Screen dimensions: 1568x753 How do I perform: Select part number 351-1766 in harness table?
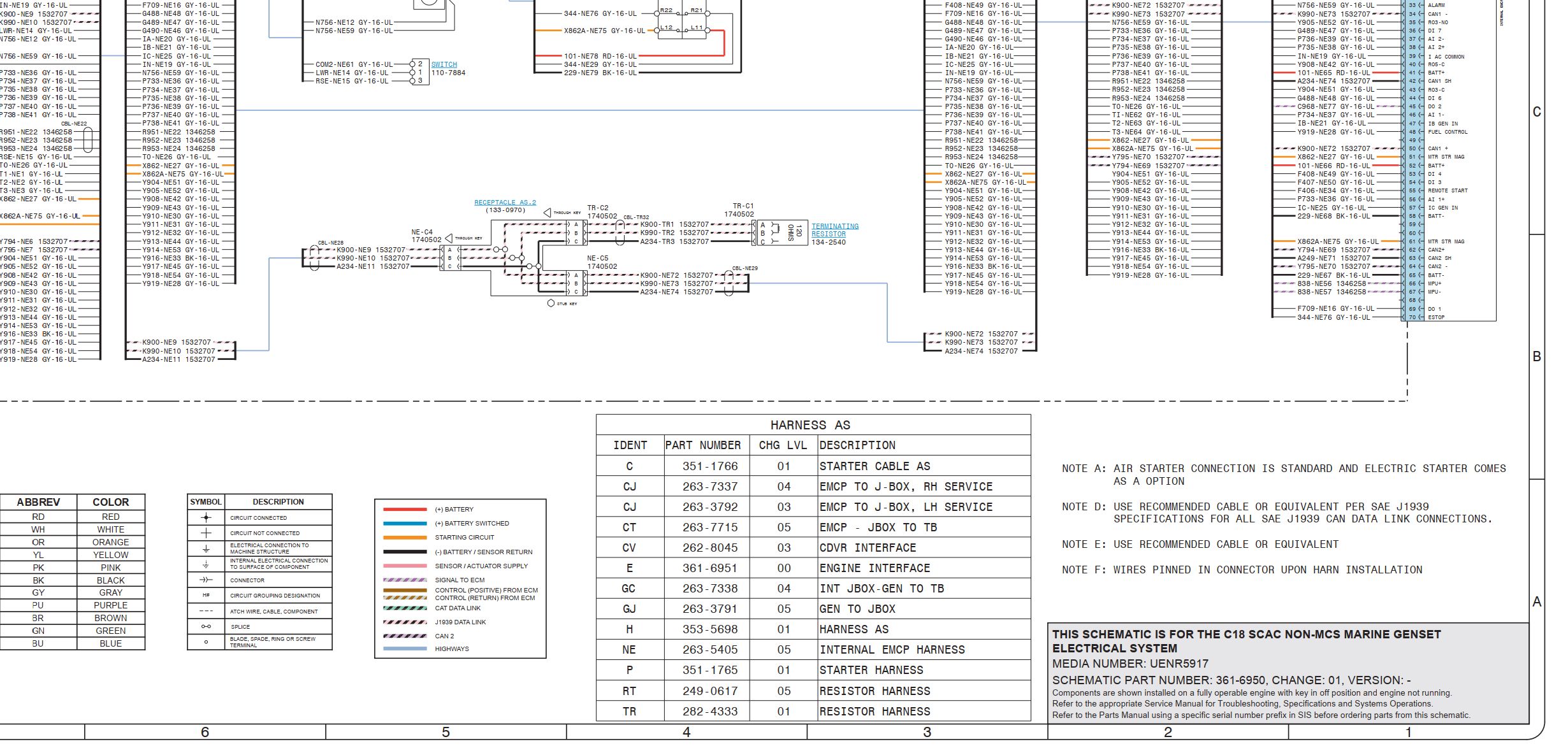pyautogui.click(x=709, y=466)
